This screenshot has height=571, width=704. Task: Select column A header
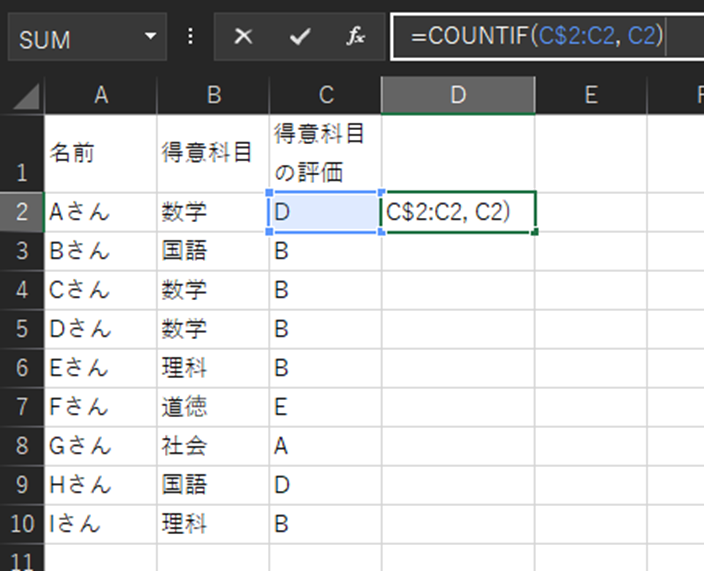click(100, 96)
